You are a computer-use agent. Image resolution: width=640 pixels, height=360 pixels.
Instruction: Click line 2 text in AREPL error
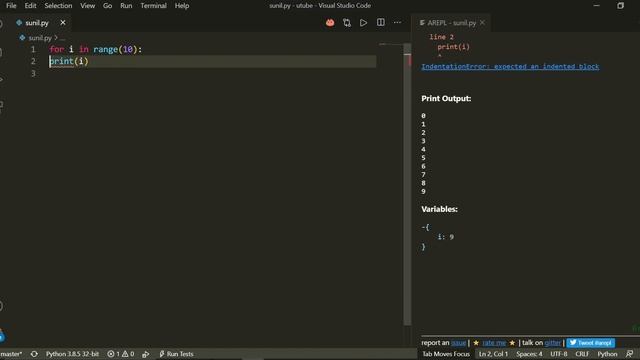tap(441, 37)
